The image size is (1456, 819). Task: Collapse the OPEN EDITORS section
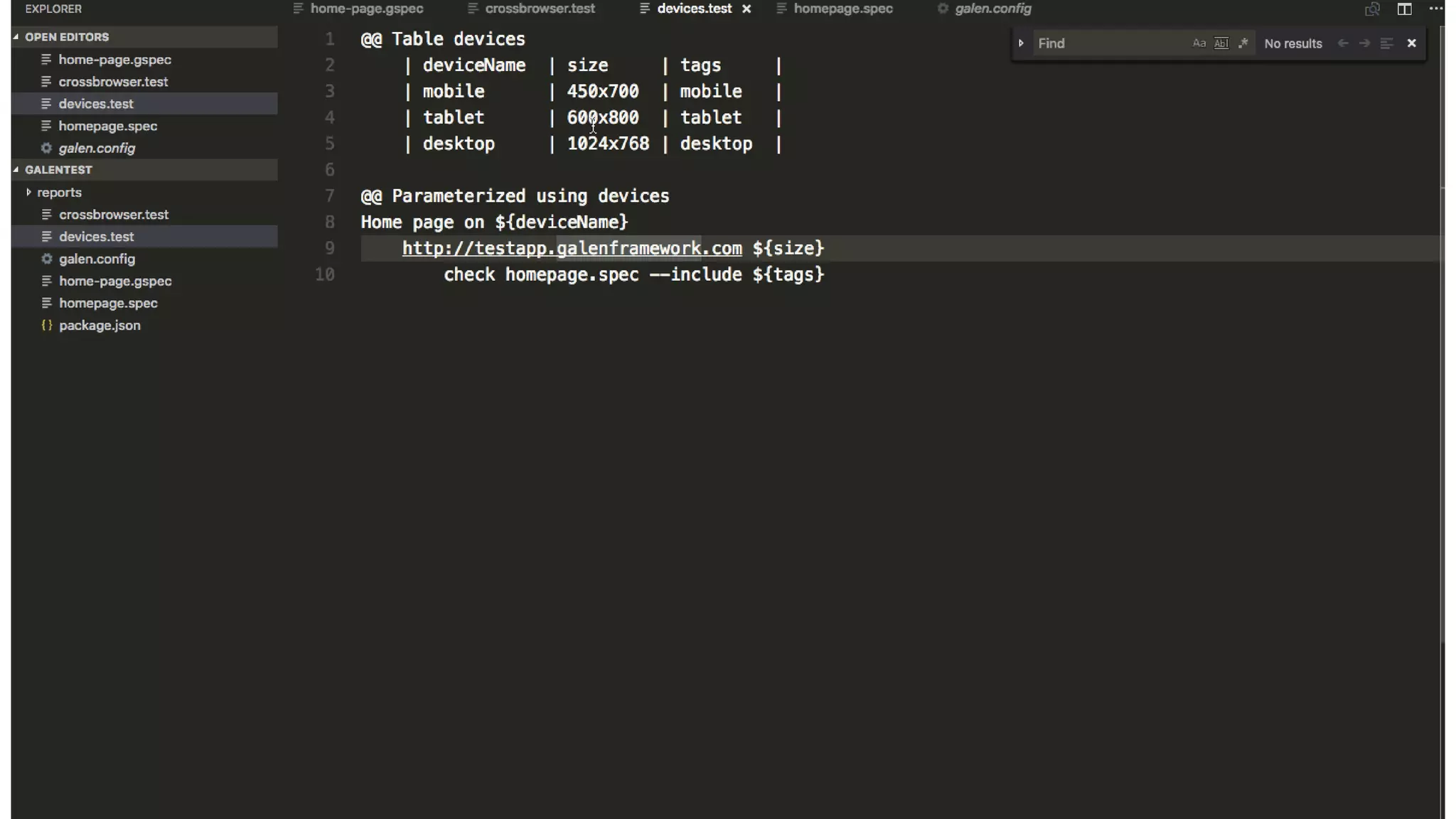[16, 37]
